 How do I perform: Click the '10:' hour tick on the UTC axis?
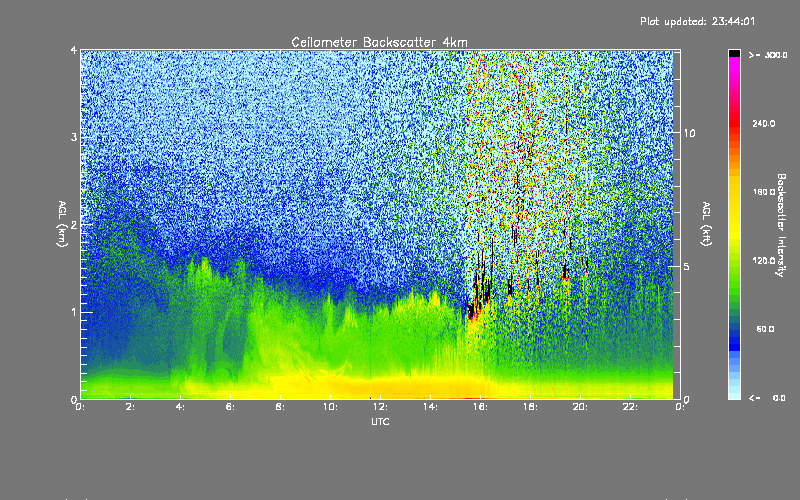pos(331,407)
